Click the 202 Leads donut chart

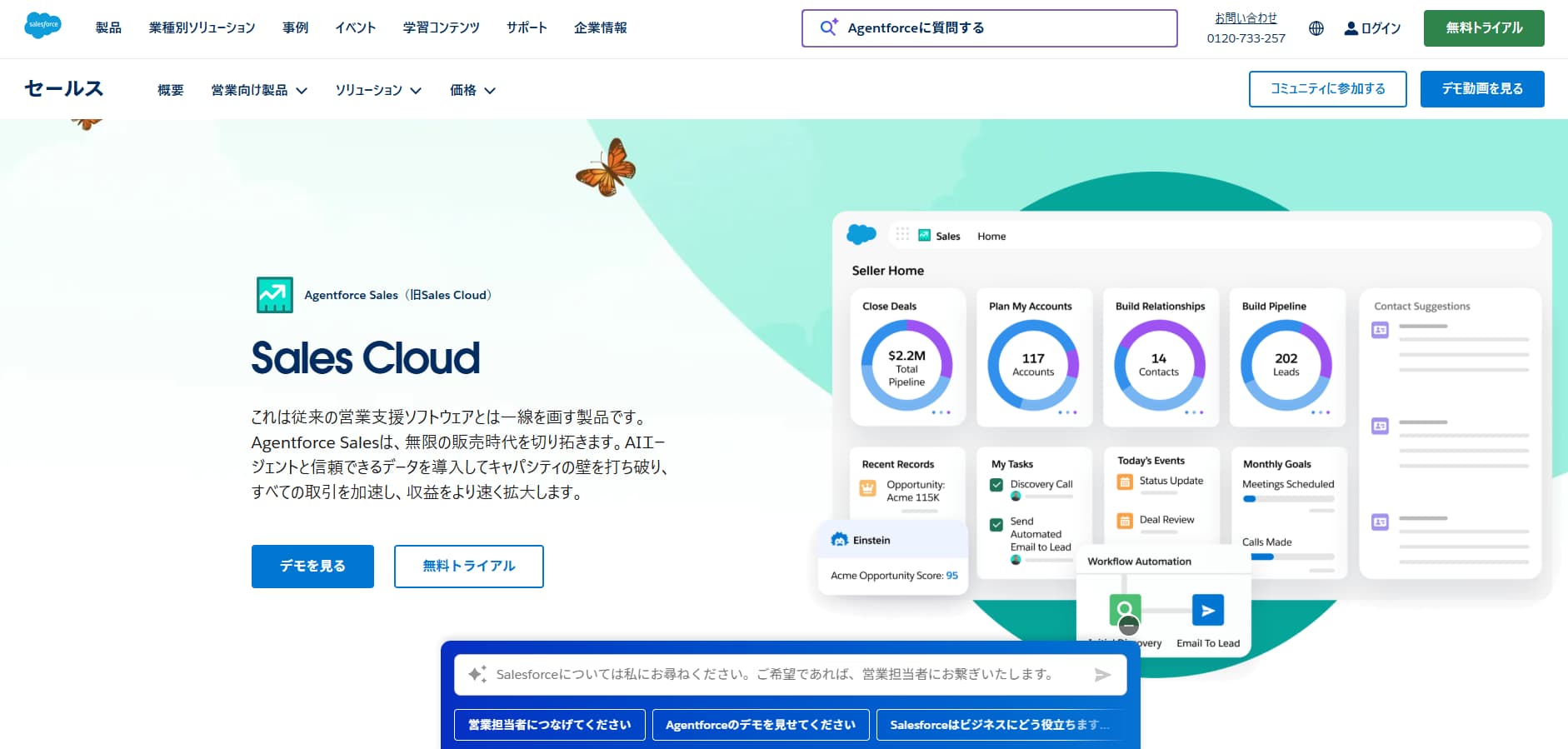pos(1286,366)
